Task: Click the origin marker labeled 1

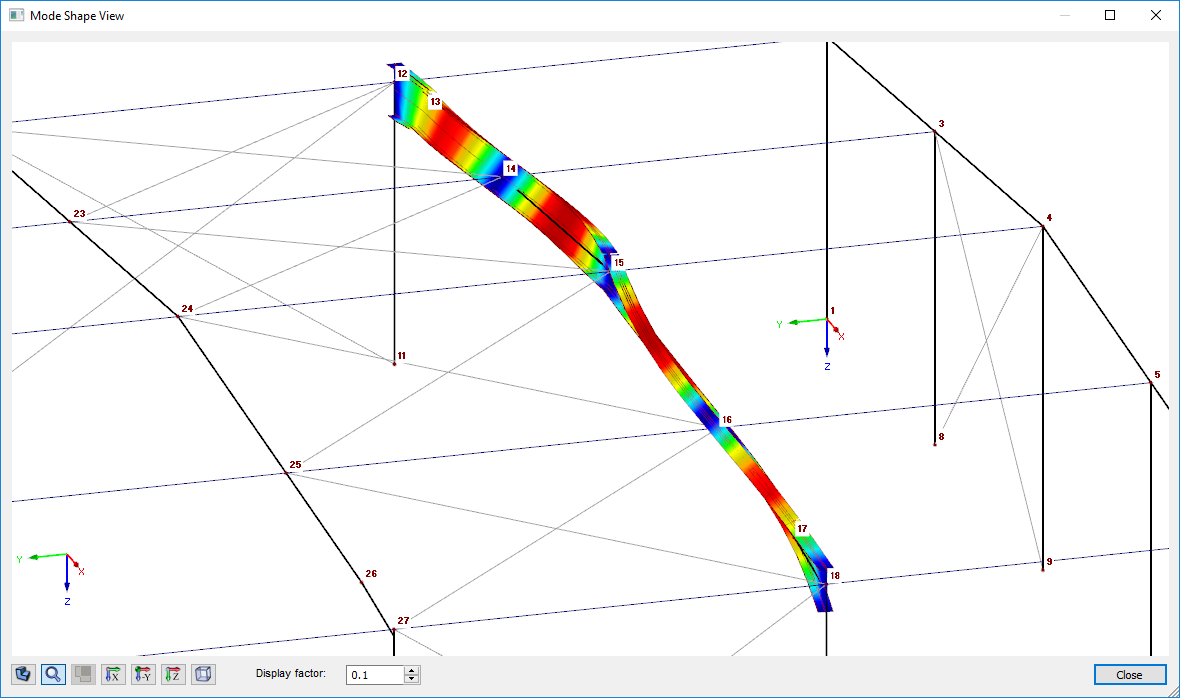Action: (x=833, y=310)
